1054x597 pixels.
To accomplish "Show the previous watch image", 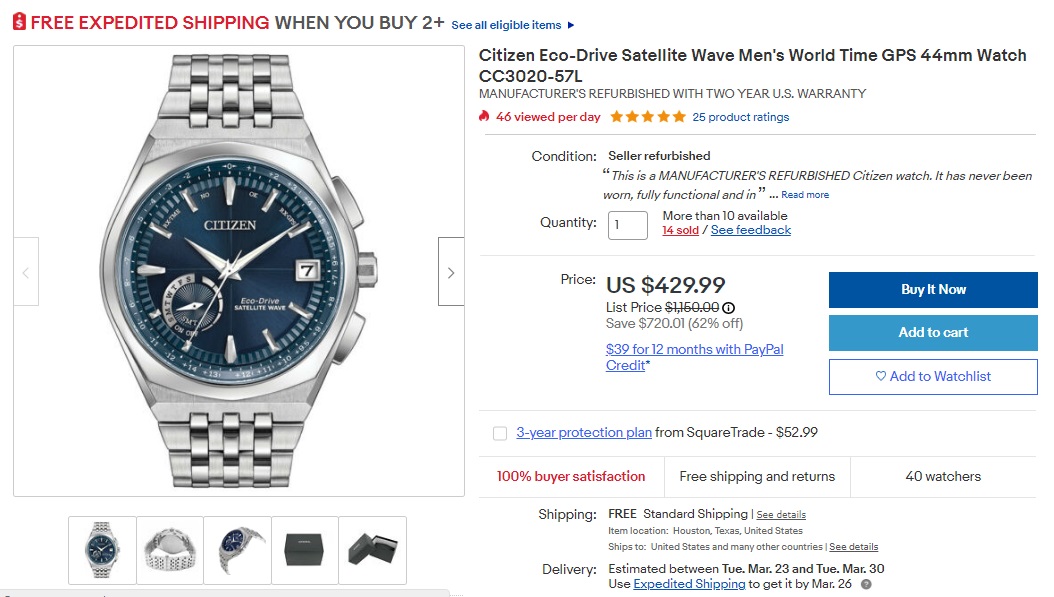I will [x=26, y=272].
